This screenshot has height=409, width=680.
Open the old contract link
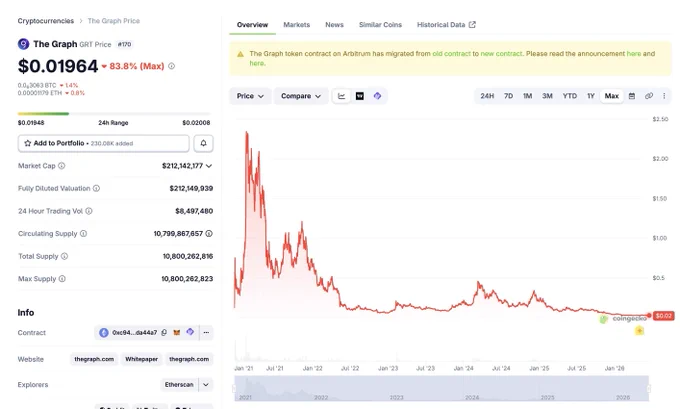pyautogui.click(x=451, y=54)
